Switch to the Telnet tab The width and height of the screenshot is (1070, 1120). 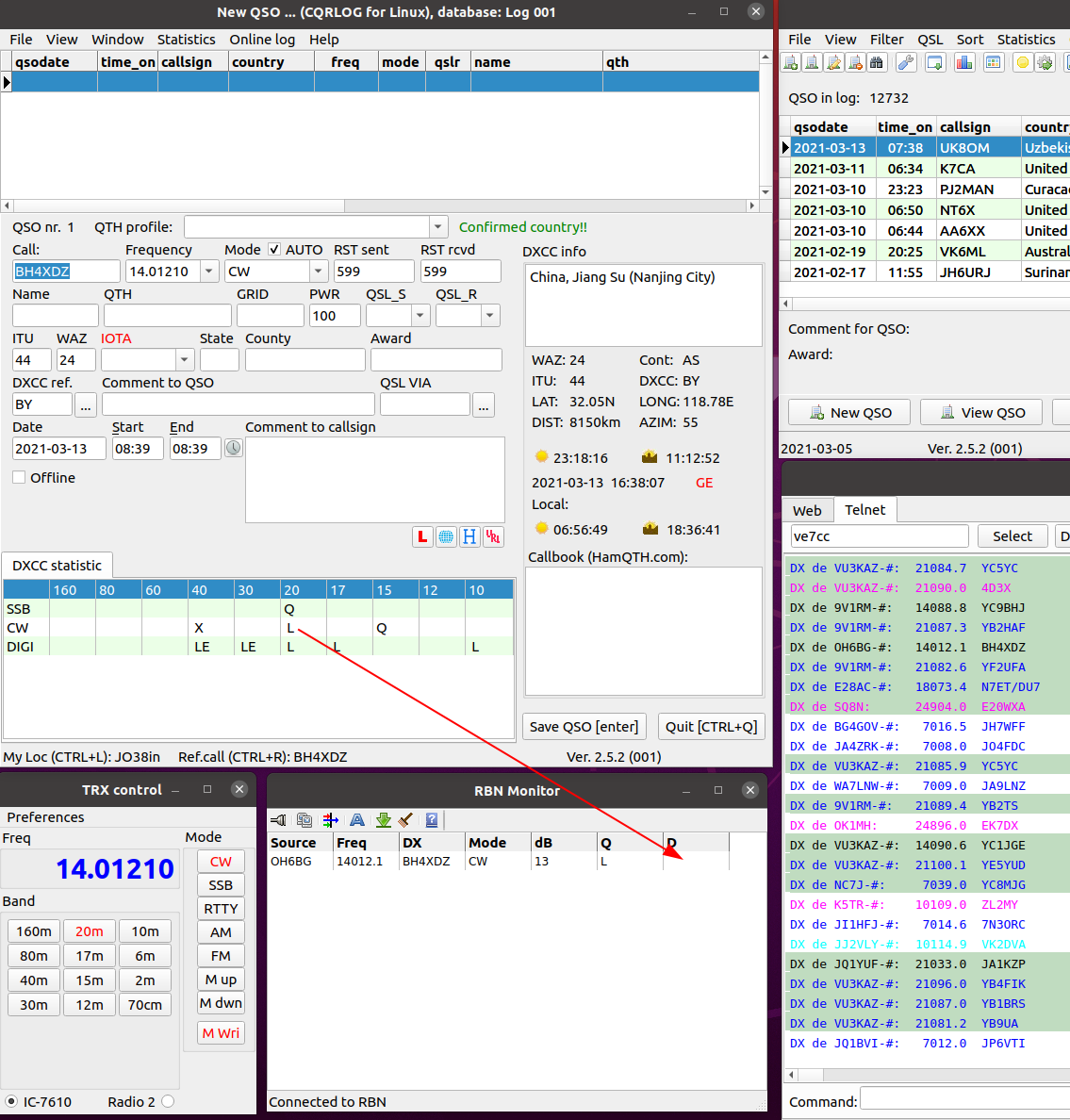865,509
